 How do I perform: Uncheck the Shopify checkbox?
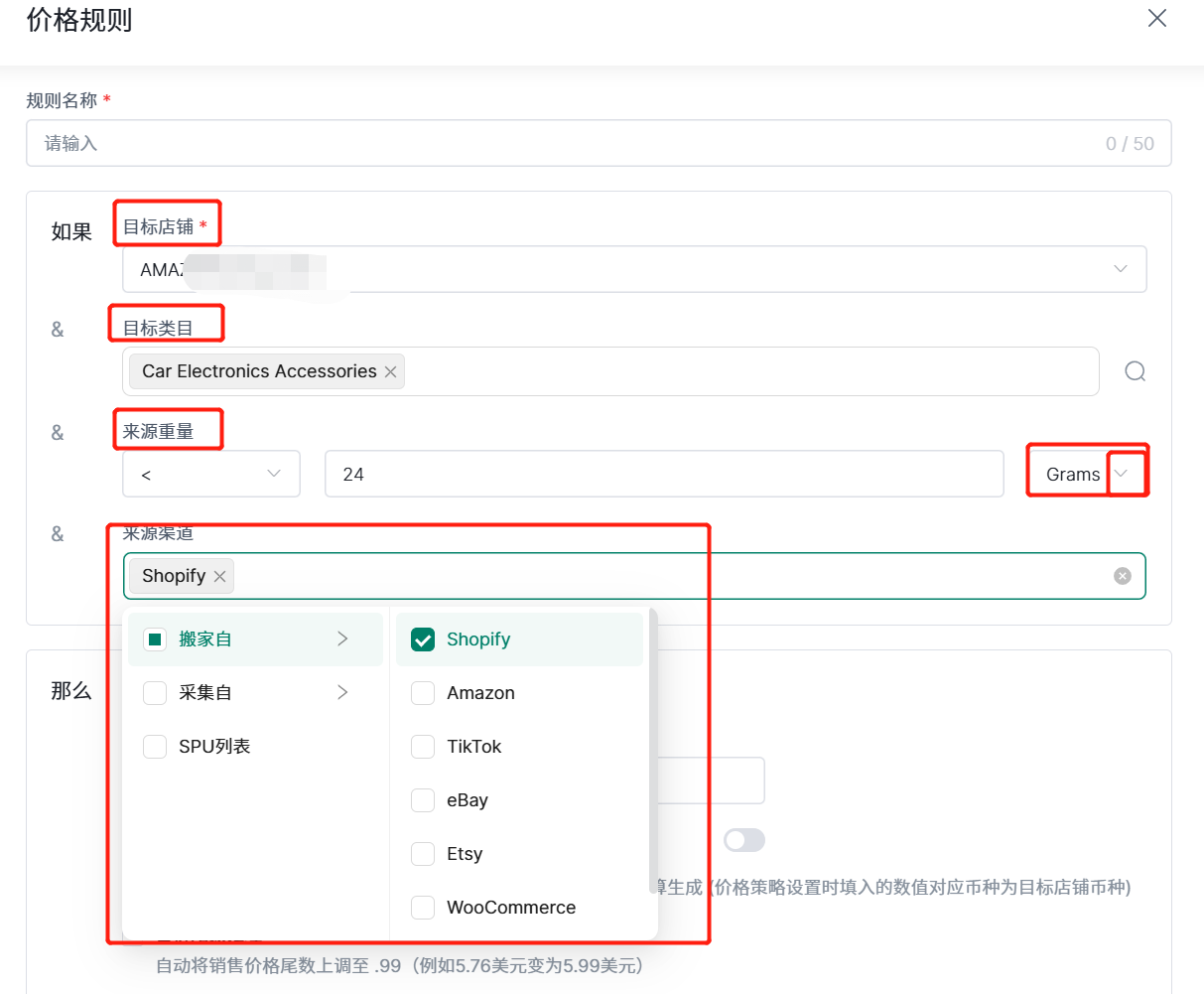(x=423, y=639)
